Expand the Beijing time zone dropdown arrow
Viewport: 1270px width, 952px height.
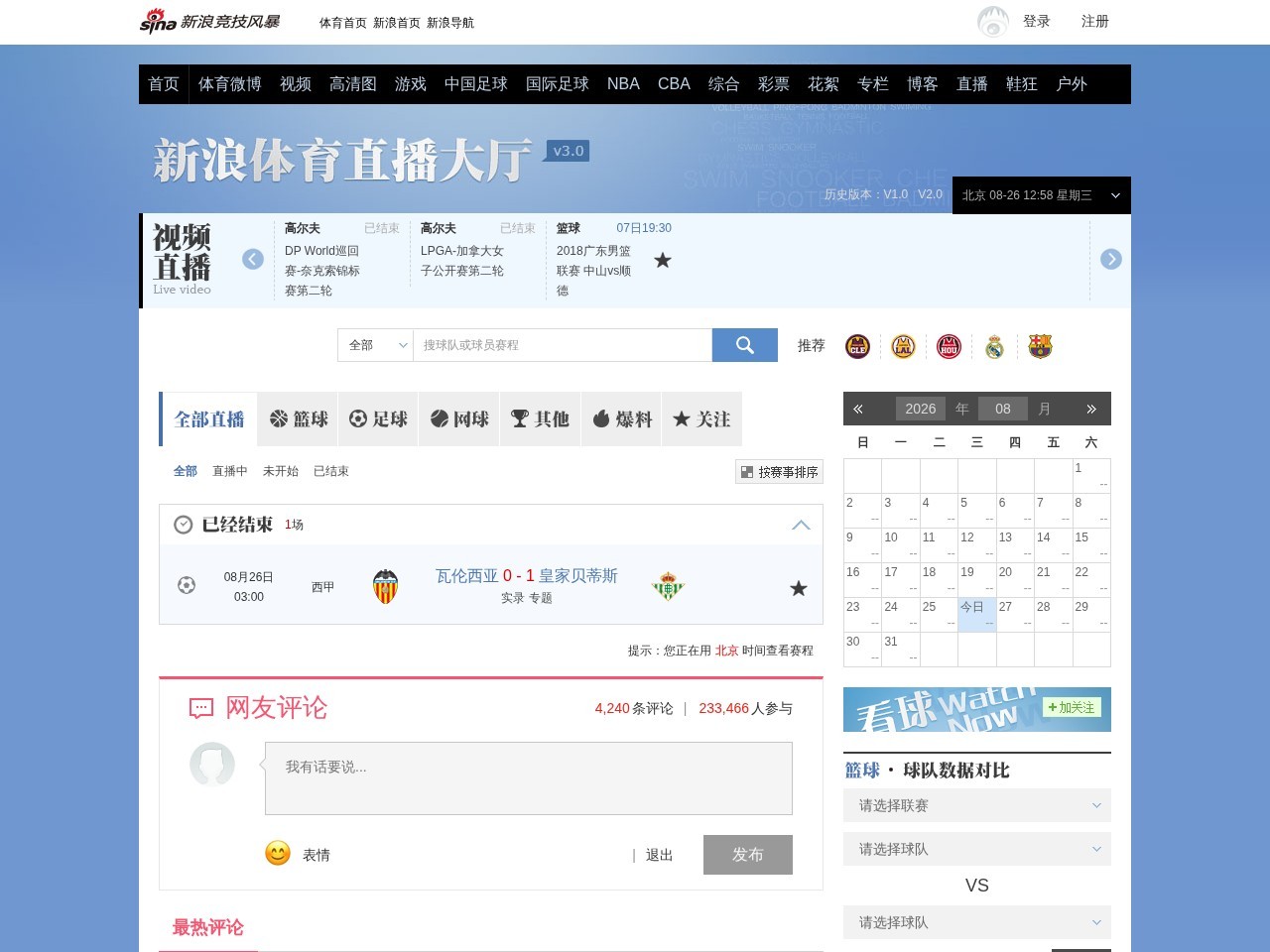[x=1115, y=195]
